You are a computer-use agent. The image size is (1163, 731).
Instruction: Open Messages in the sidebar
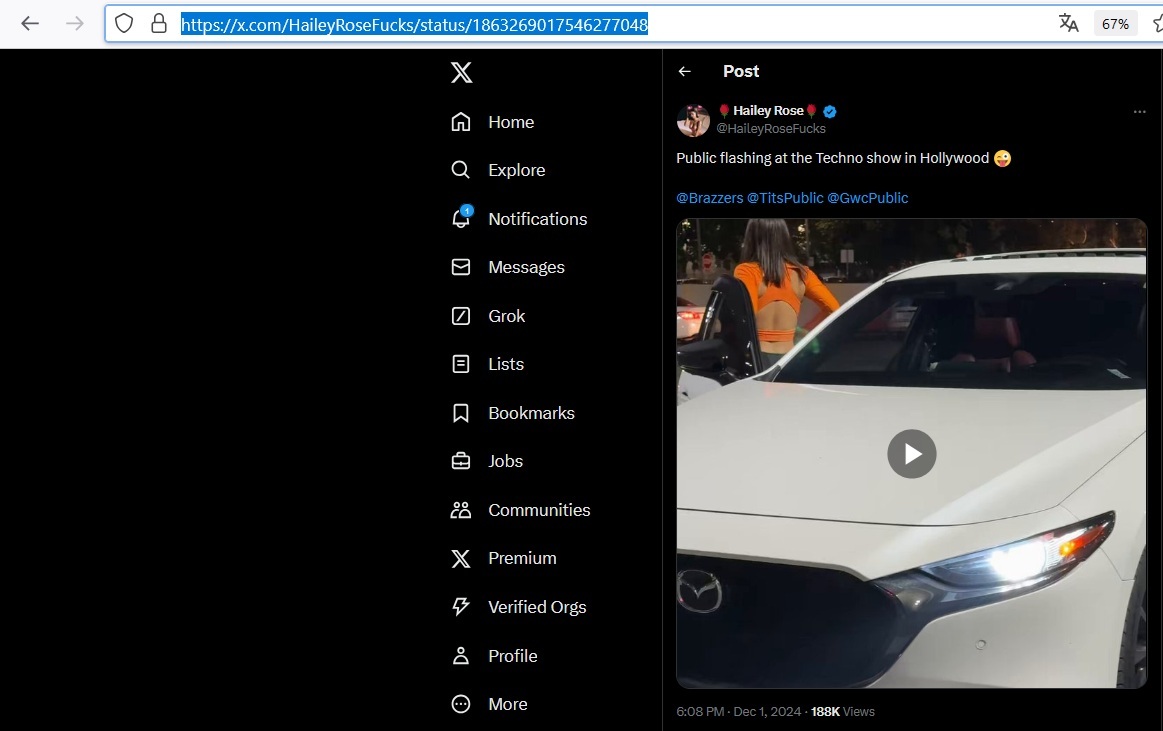[x=526, y=268]
